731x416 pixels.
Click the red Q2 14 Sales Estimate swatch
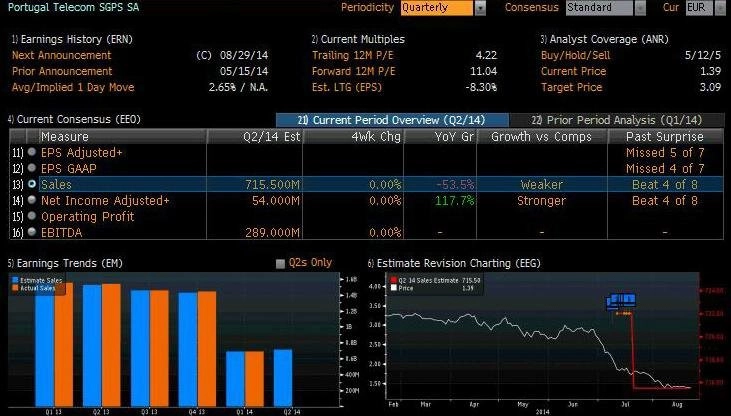click(393, 281)
